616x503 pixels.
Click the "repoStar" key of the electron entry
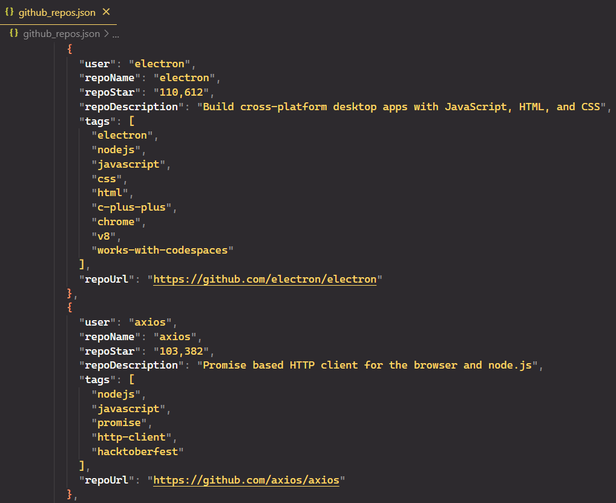tap(110, 92)
